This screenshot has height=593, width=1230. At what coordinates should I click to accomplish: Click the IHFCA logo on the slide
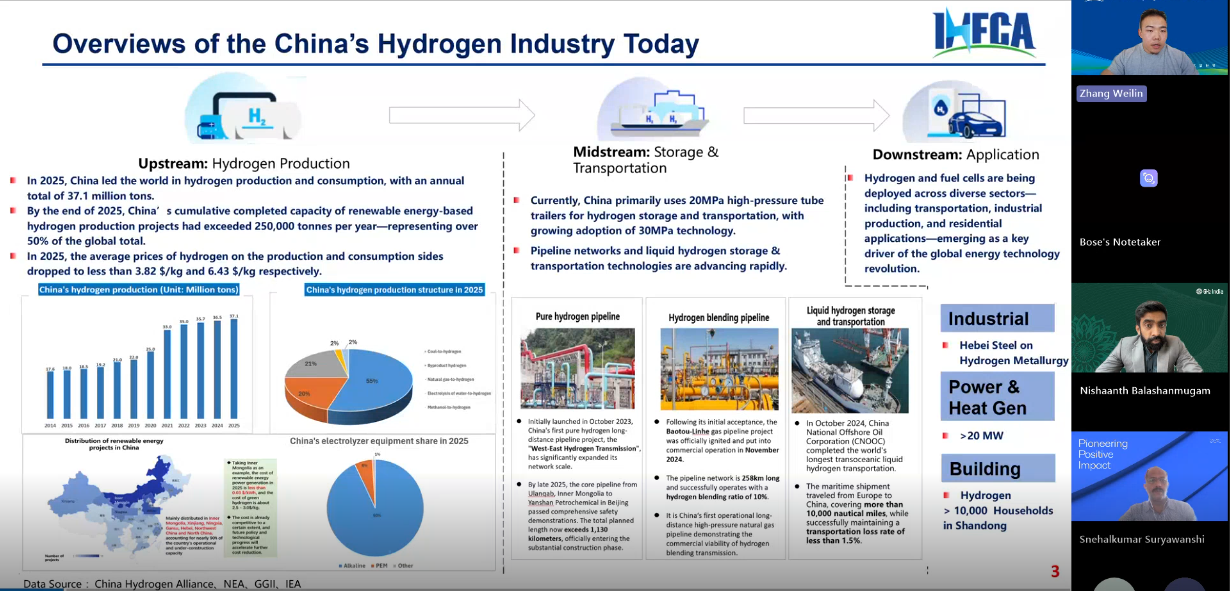(x=984, y=33)
